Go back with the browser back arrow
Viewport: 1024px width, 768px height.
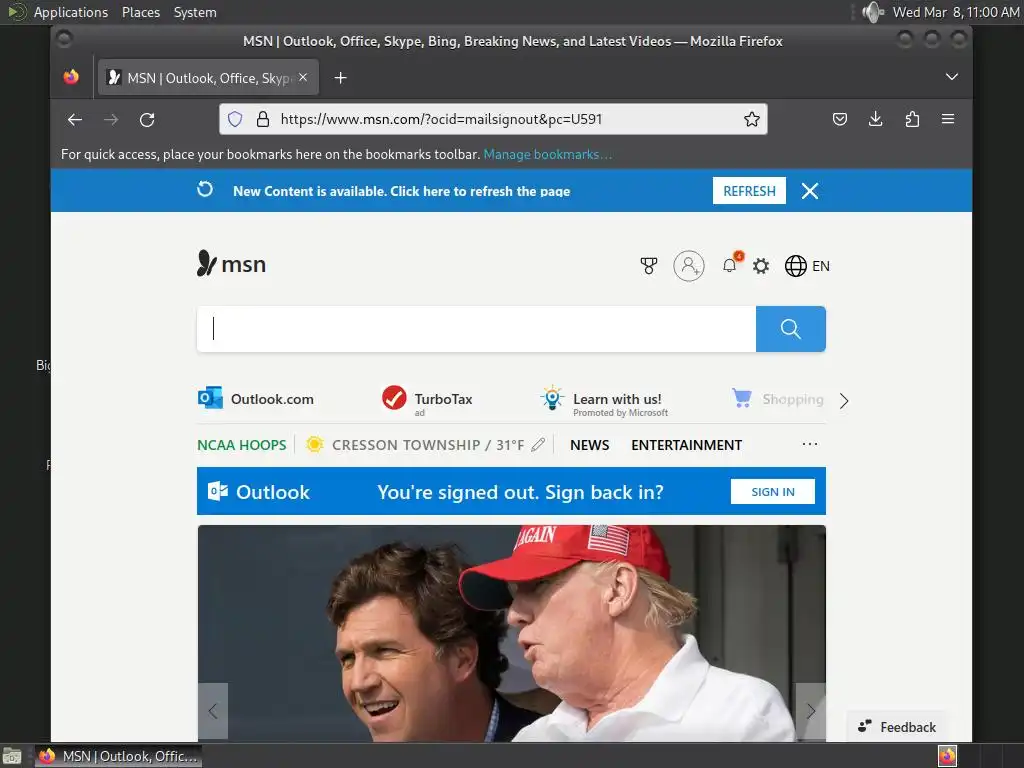(75, 120)
